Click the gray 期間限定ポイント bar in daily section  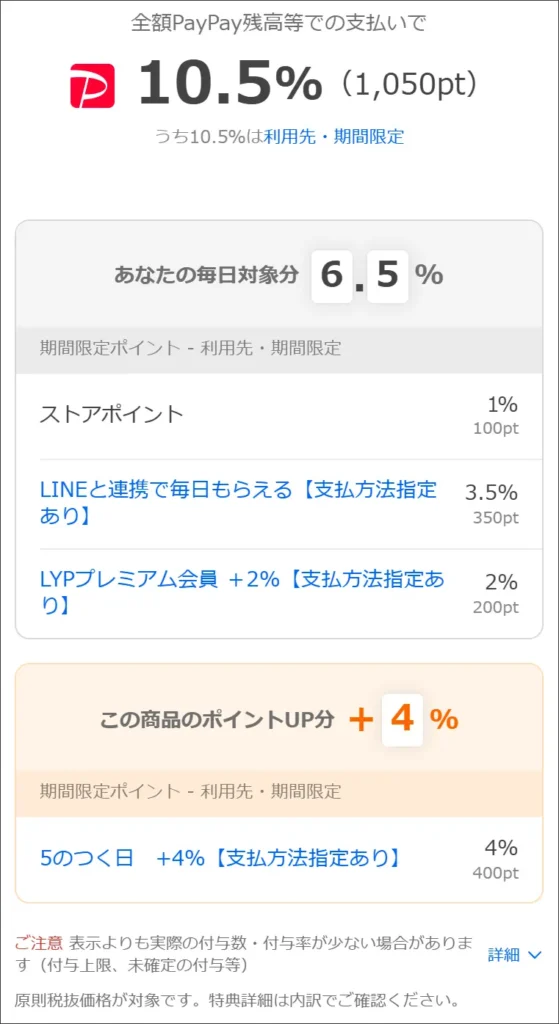coord(279,348)
